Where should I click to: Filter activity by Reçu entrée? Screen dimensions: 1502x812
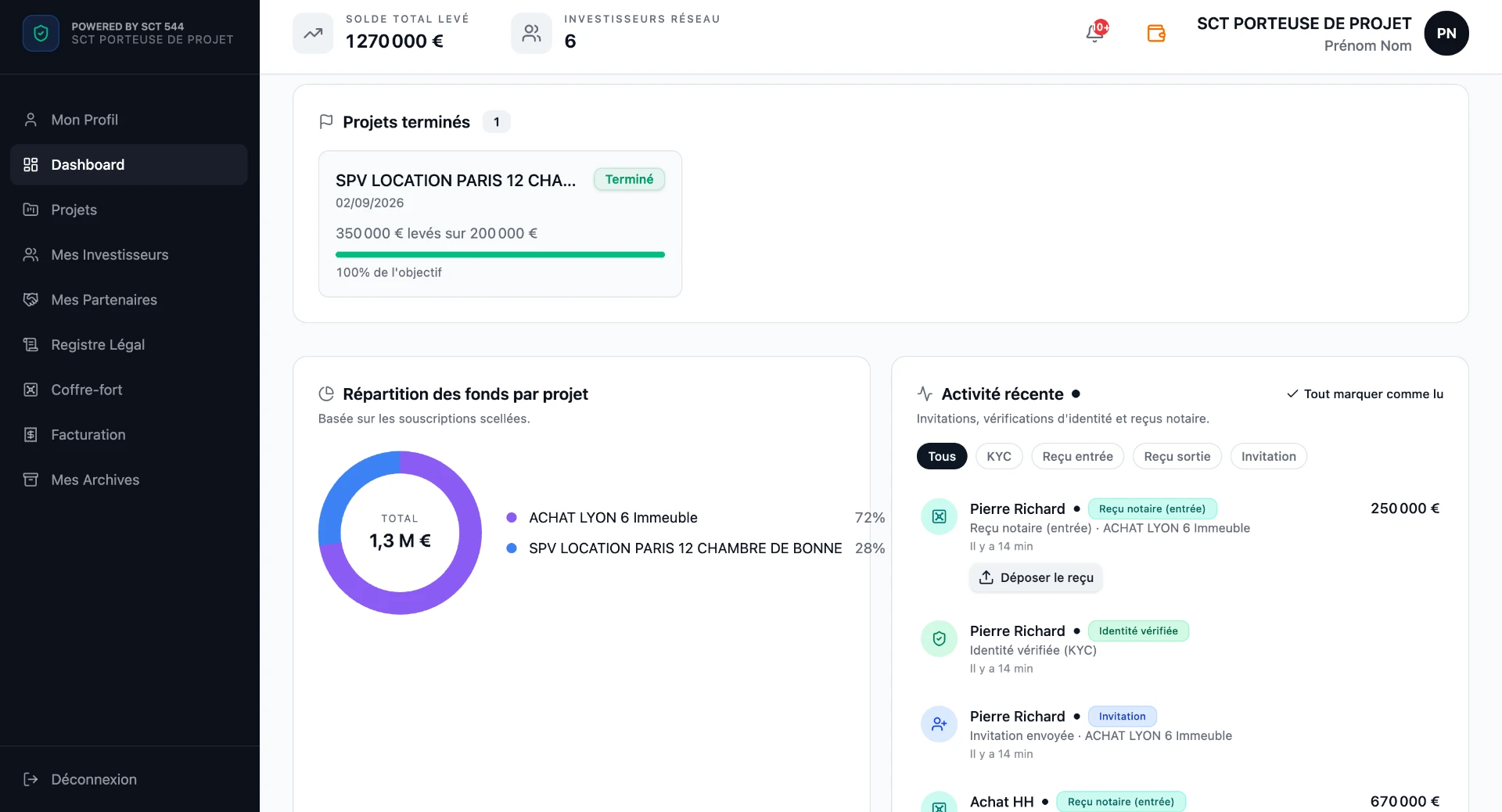[x=1077, y=456]
